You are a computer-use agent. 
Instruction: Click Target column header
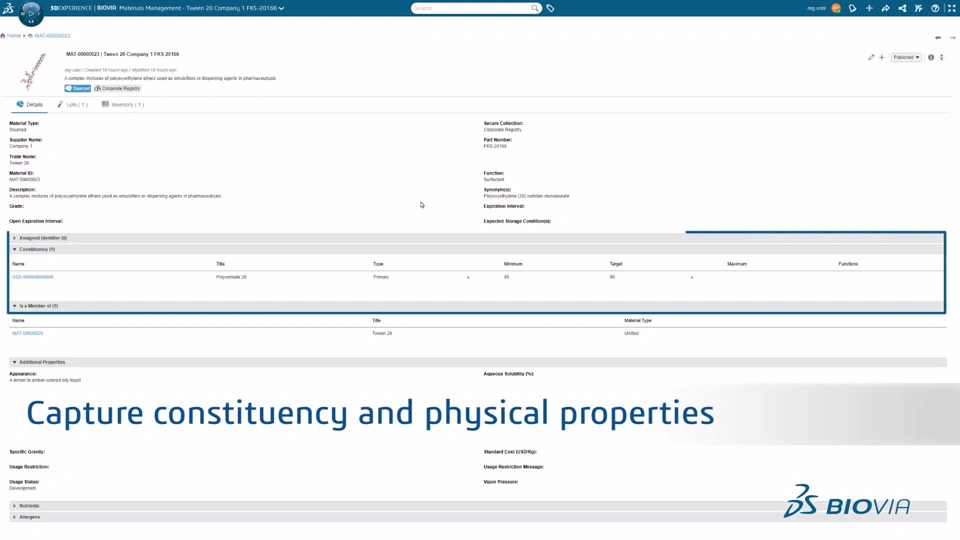[x=616, y=264]
